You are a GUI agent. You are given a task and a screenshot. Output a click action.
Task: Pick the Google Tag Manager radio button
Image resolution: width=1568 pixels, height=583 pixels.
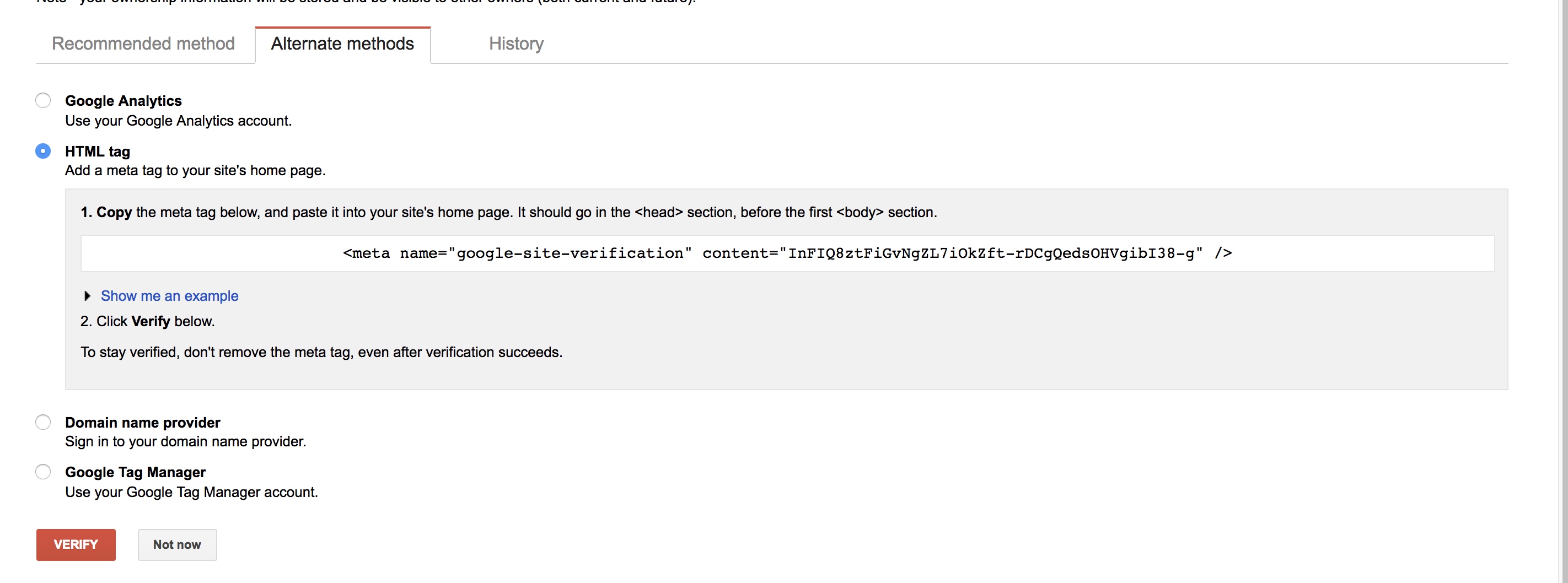coord(43,472)
